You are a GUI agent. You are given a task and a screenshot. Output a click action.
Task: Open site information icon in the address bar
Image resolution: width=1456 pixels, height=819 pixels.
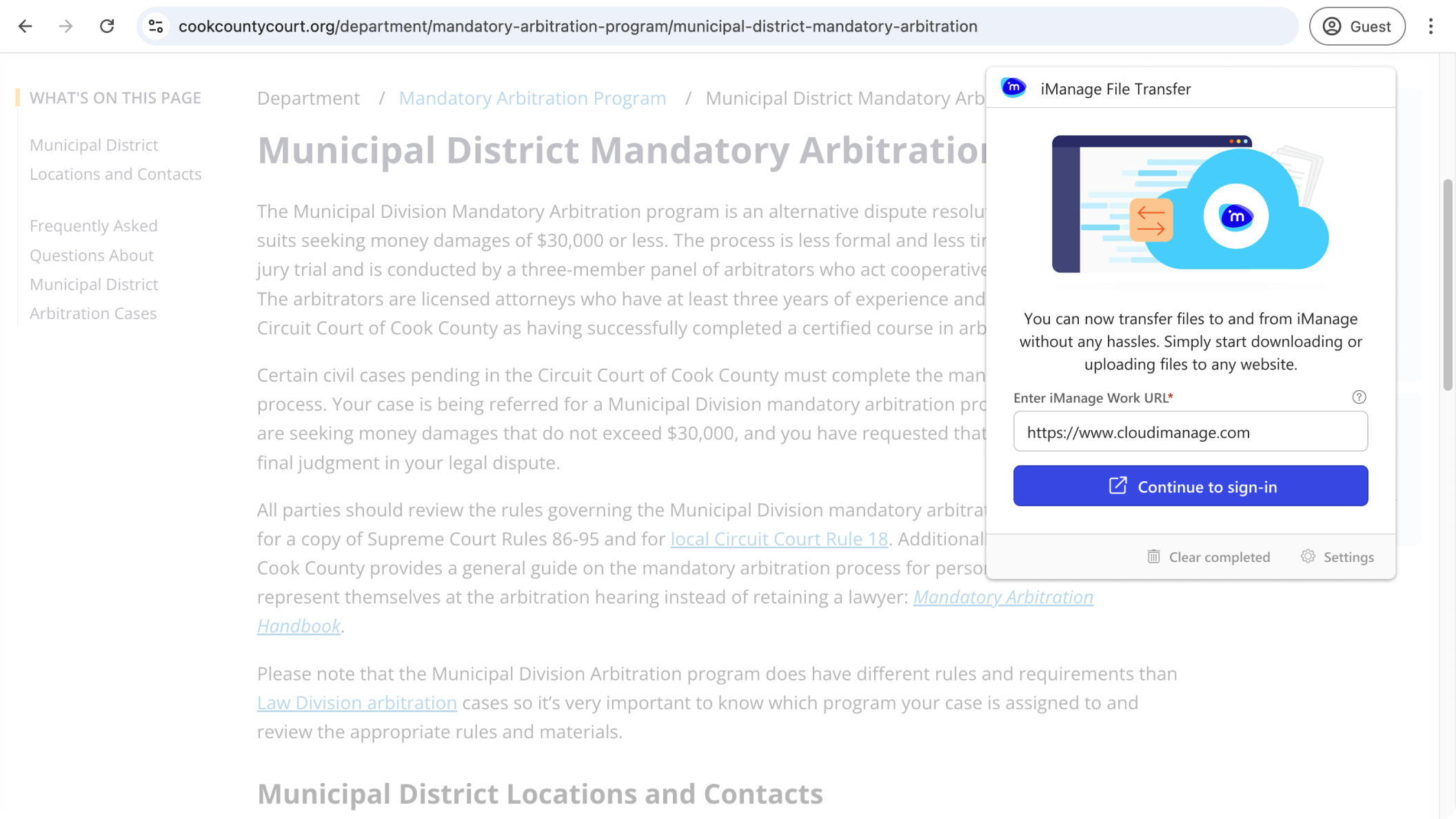(x=156, y=26)
